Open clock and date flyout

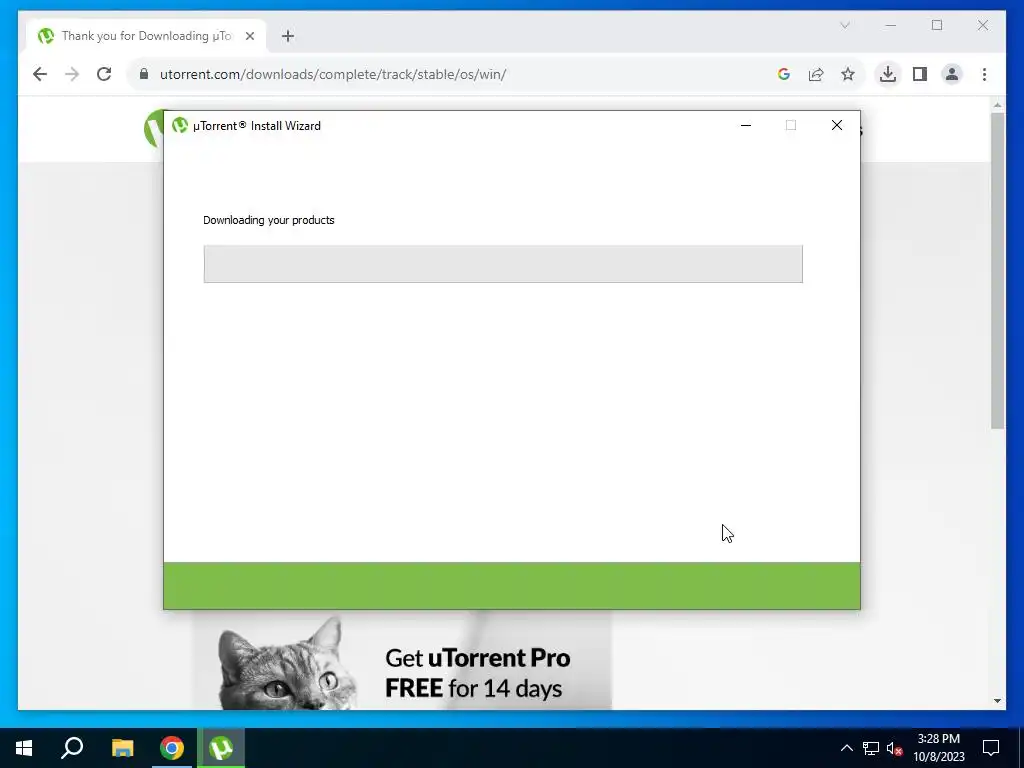point(939,748)
